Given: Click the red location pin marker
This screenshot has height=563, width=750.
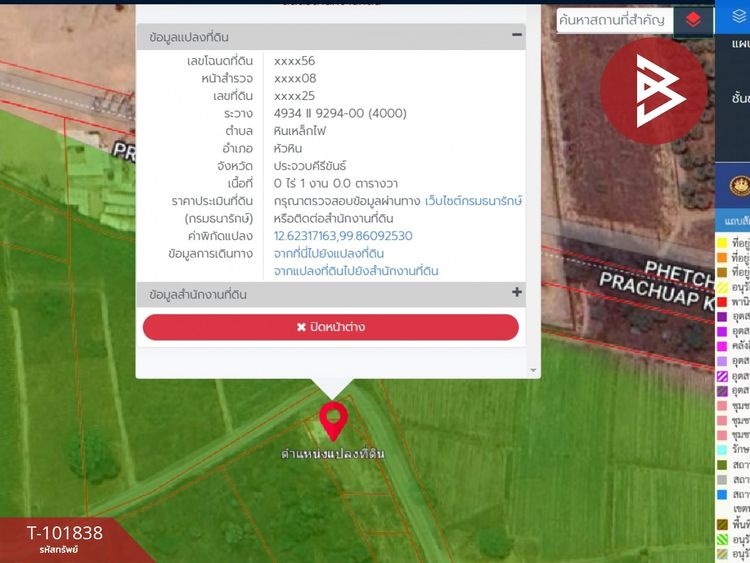Looking at the screenshot, I should tap(333, 421).
